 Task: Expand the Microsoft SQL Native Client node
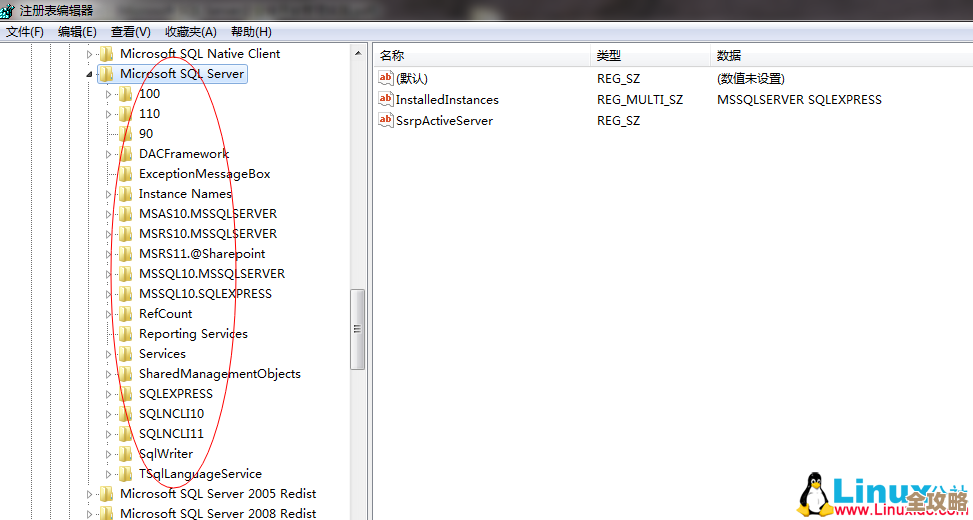point(90,54)
